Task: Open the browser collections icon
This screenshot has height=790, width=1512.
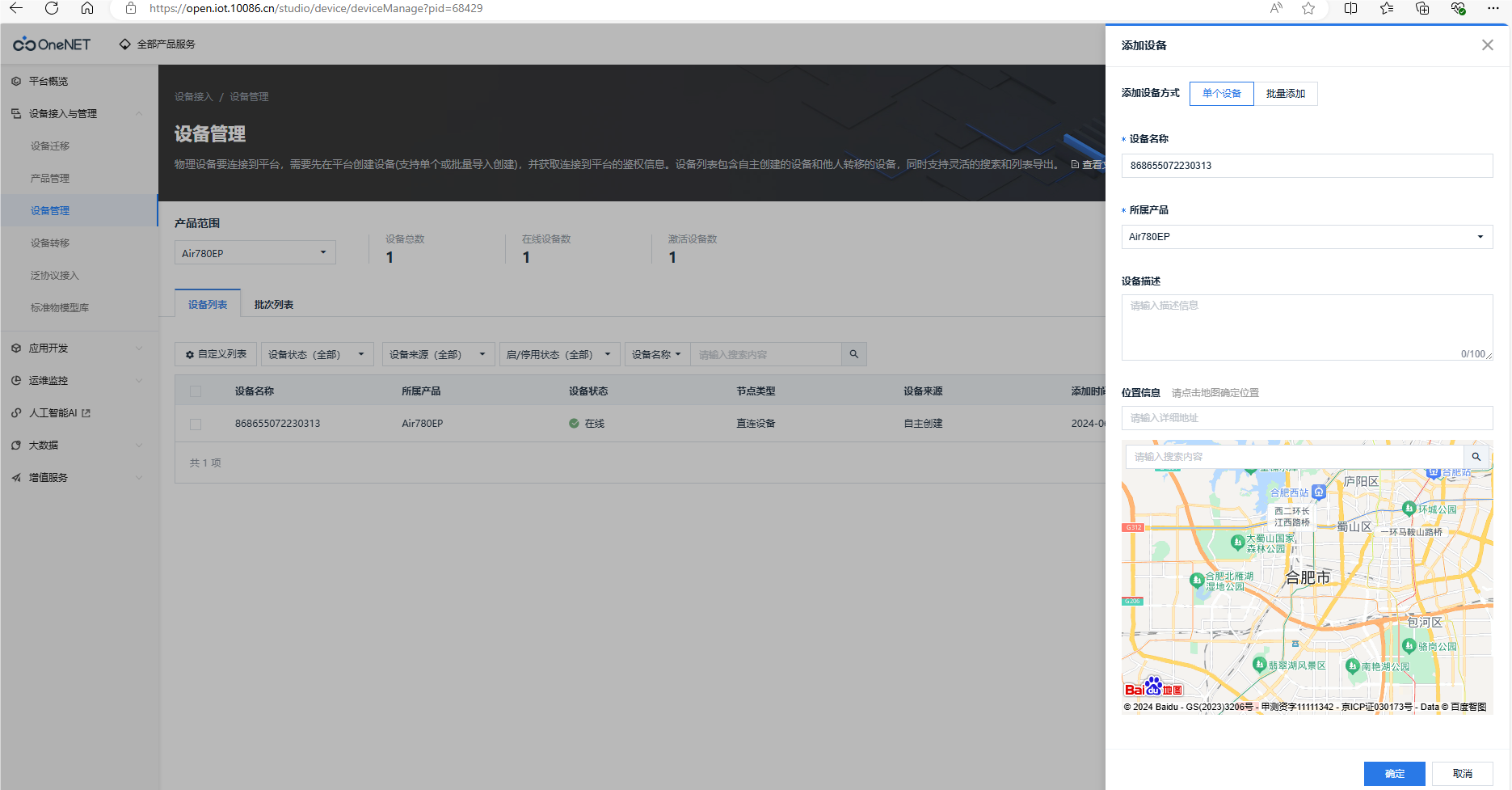Action: tap(1422, 8)
